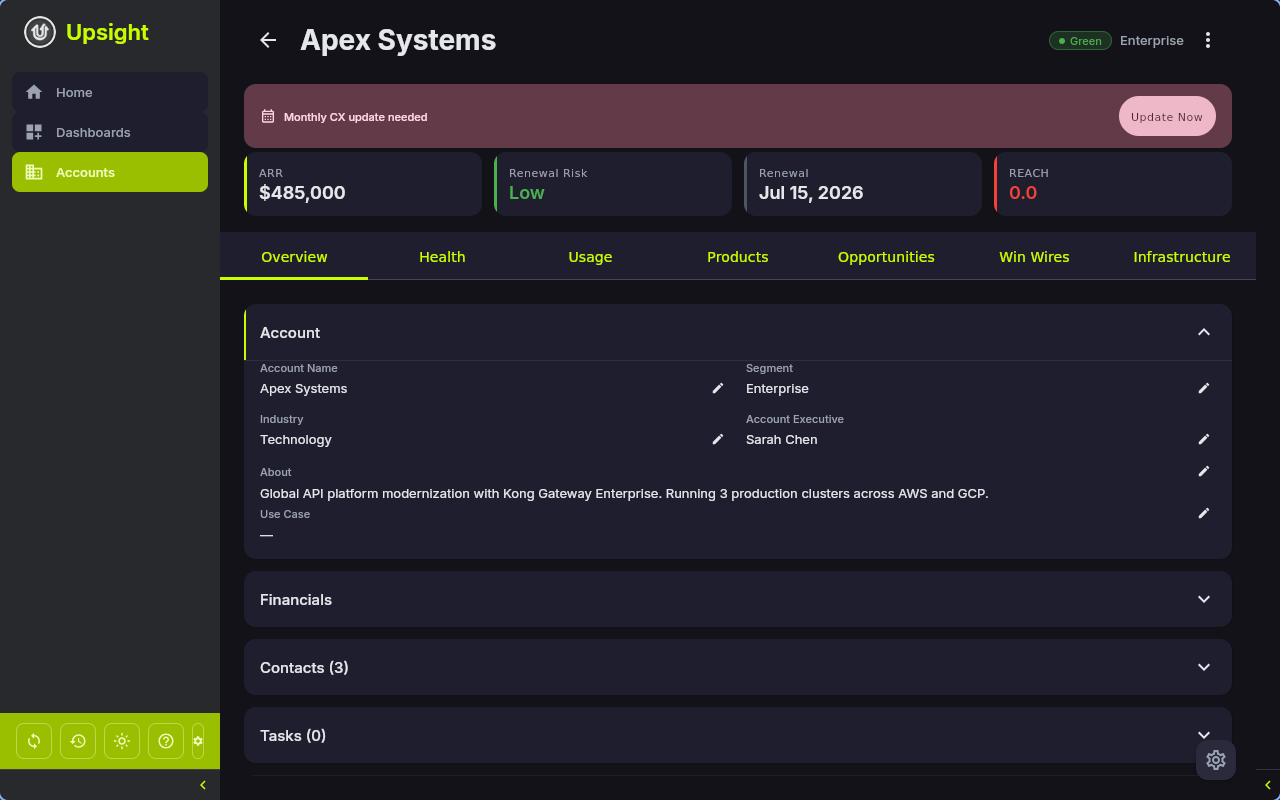Toggle light mode with the sun icon
This screenshot has width=1280, height=800.
pos(121,740)
